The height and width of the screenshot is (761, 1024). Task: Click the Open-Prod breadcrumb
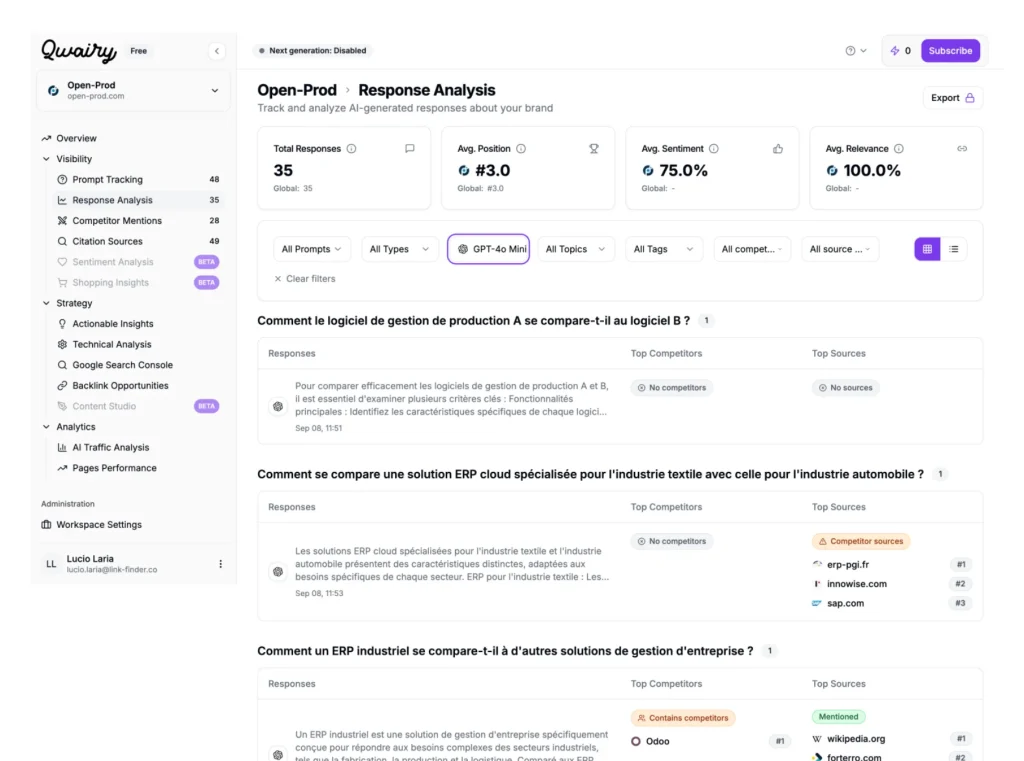point(297,90)
